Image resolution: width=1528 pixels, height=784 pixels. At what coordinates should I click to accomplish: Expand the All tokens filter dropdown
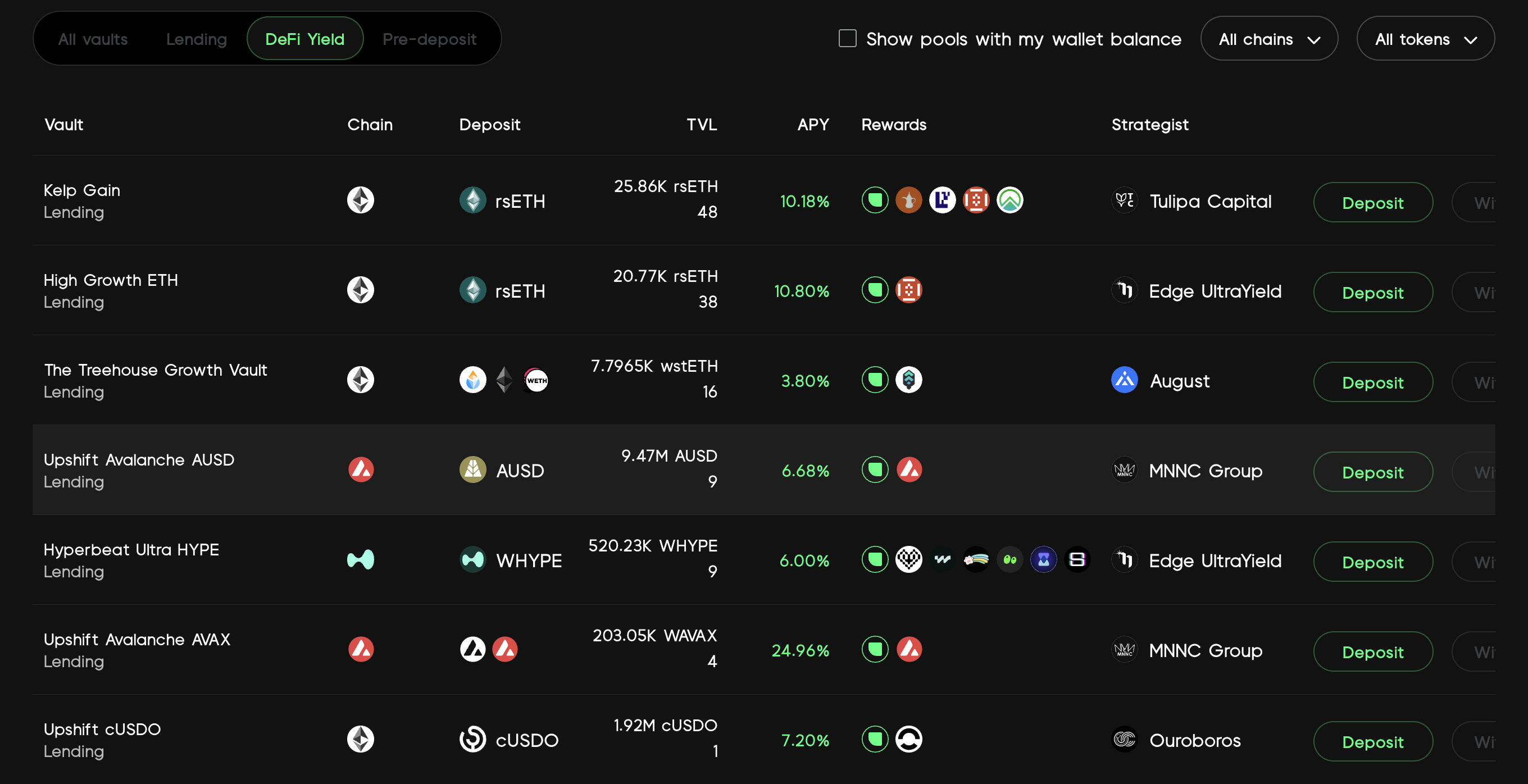(x=1425, y=39)
